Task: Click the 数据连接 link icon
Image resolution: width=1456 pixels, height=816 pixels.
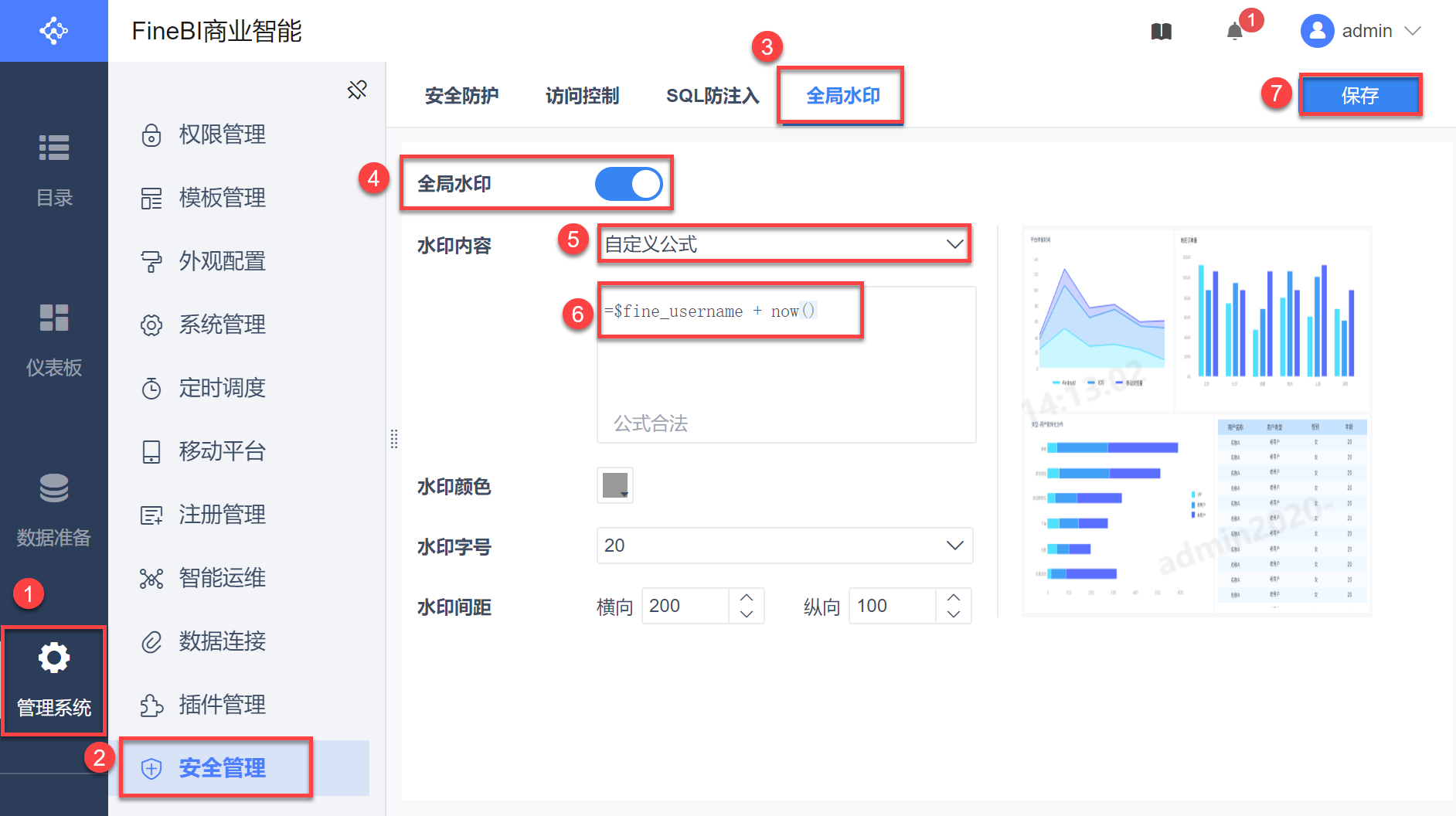Action: click(x=151, y=642)
